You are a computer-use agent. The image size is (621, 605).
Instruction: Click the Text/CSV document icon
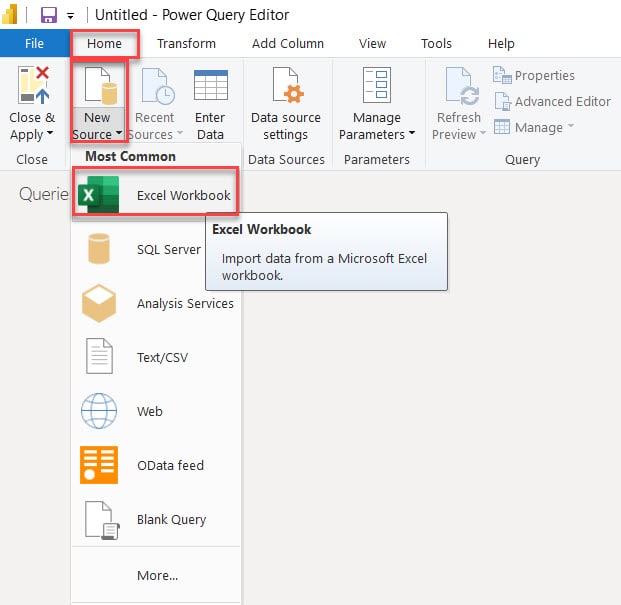click(99, 356)
